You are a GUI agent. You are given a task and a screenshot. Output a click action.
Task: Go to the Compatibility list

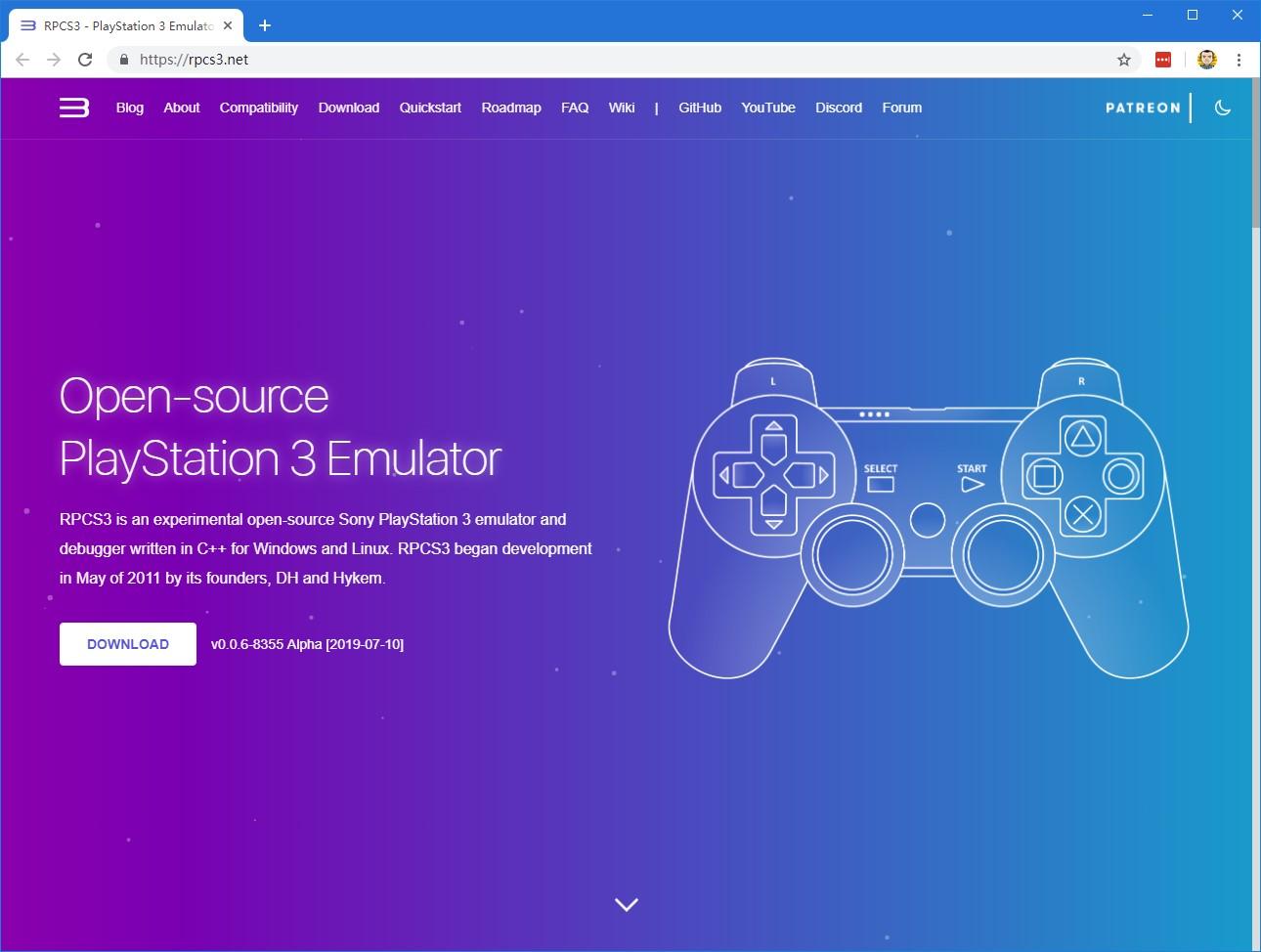click(259, 108)
